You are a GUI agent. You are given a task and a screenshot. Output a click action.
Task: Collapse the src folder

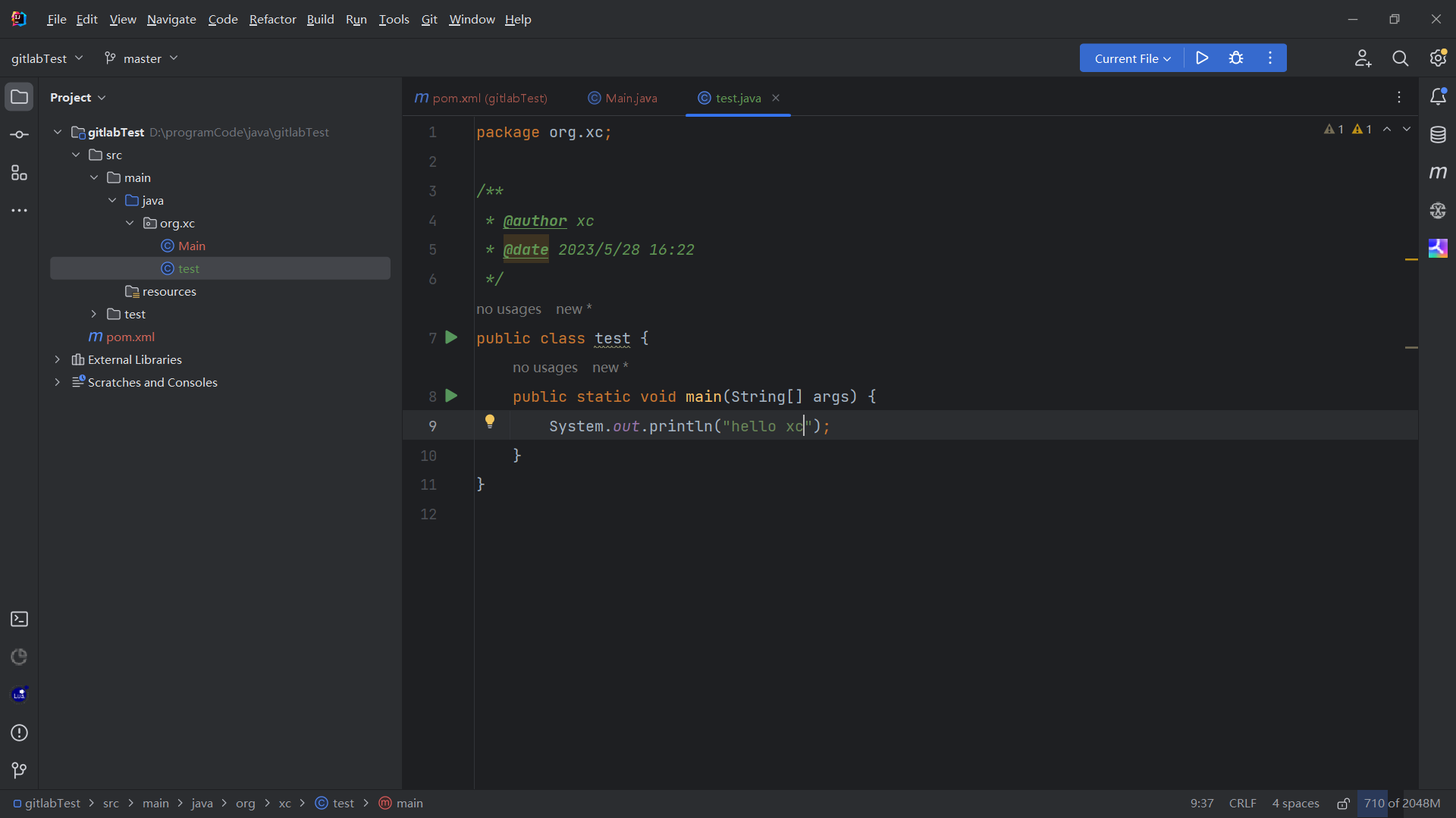click(76, 155)
